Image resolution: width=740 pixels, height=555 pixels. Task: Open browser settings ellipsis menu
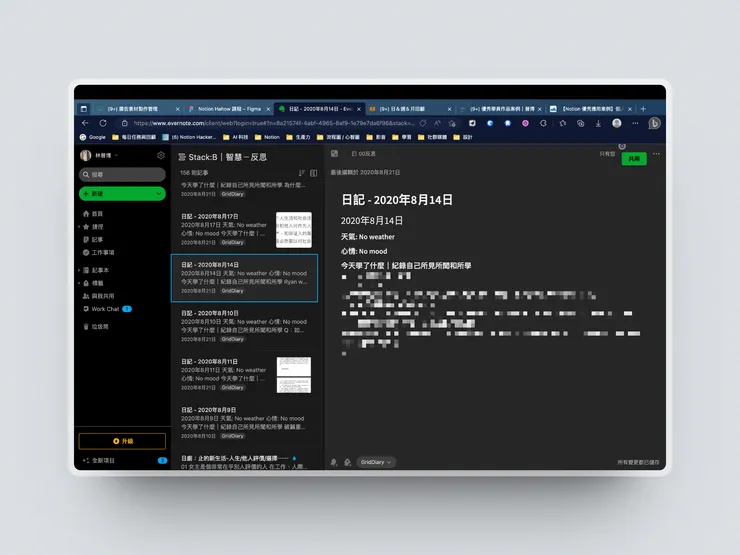[x=635, y=123]
